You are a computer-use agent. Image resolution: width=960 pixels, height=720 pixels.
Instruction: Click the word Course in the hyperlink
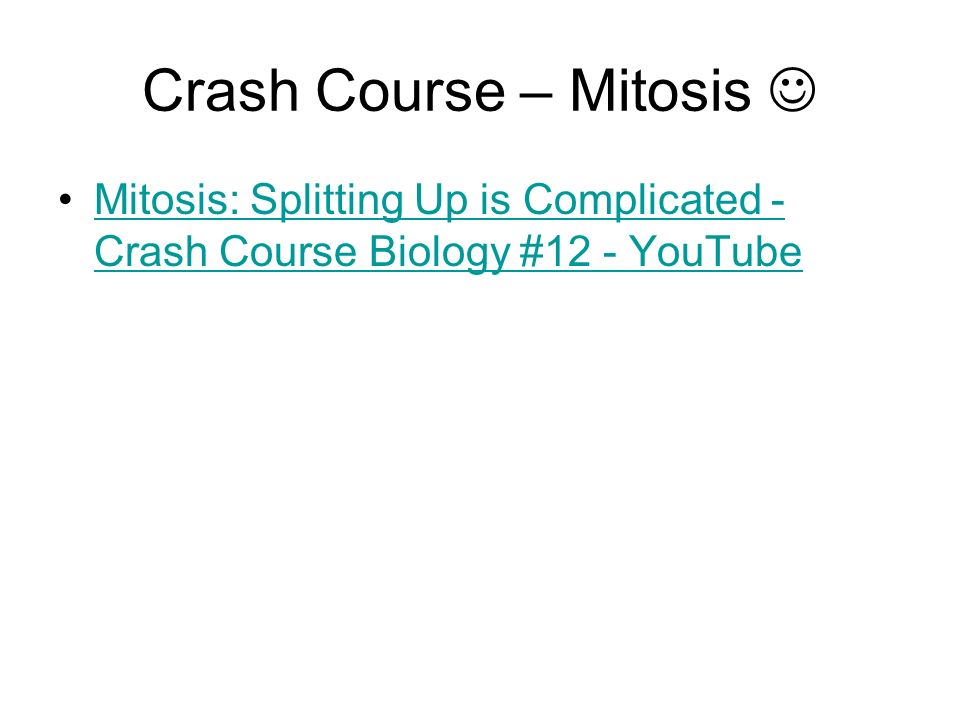coord(288,252)
